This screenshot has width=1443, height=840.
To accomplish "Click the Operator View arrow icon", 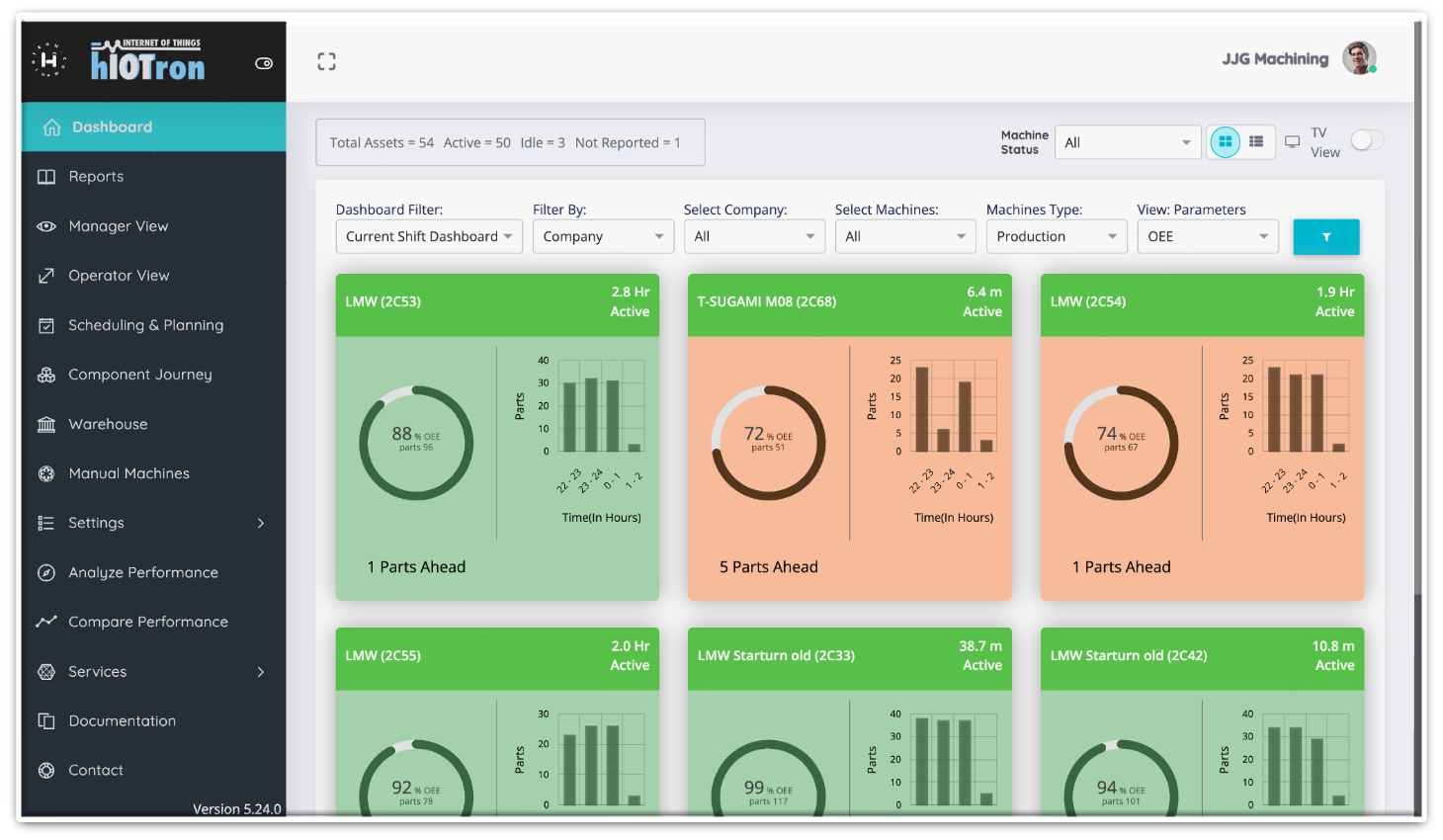I will coord(46,276).
